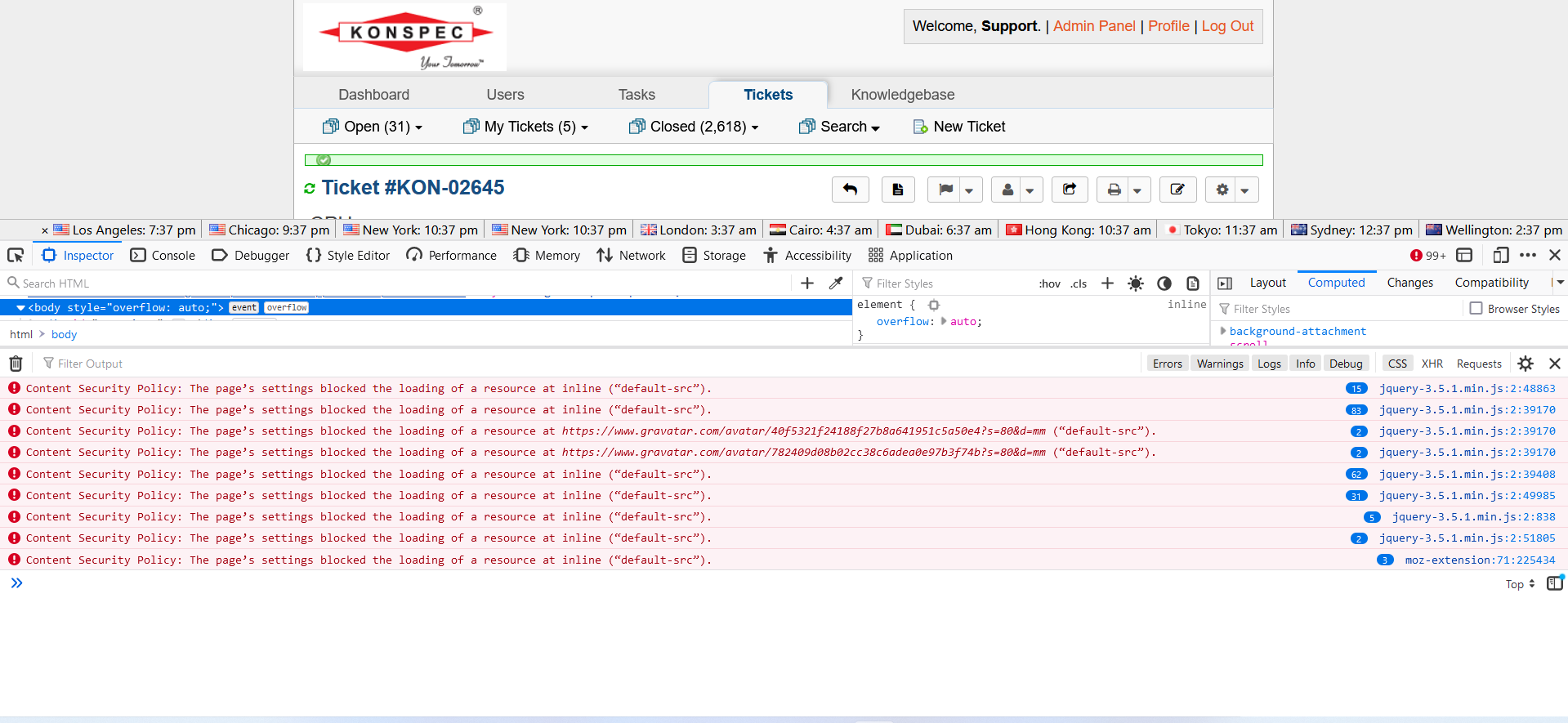
Task: Open the Network tab in DevTools
Action: click(x=631, y=256)
